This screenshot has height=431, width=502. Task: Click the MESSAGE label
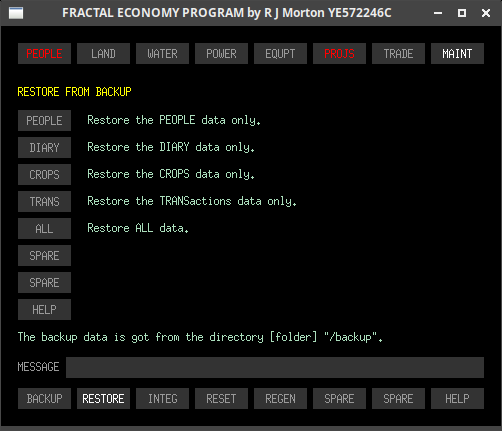point(38,367)
